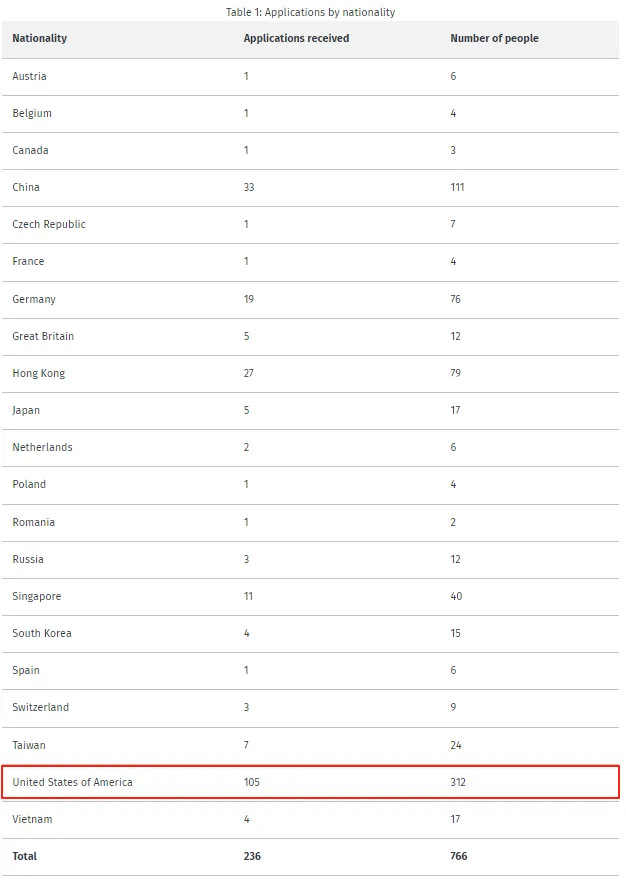Screen dimensions: 626x892
Task: Click the Total row label
Action: click(25, 857)
